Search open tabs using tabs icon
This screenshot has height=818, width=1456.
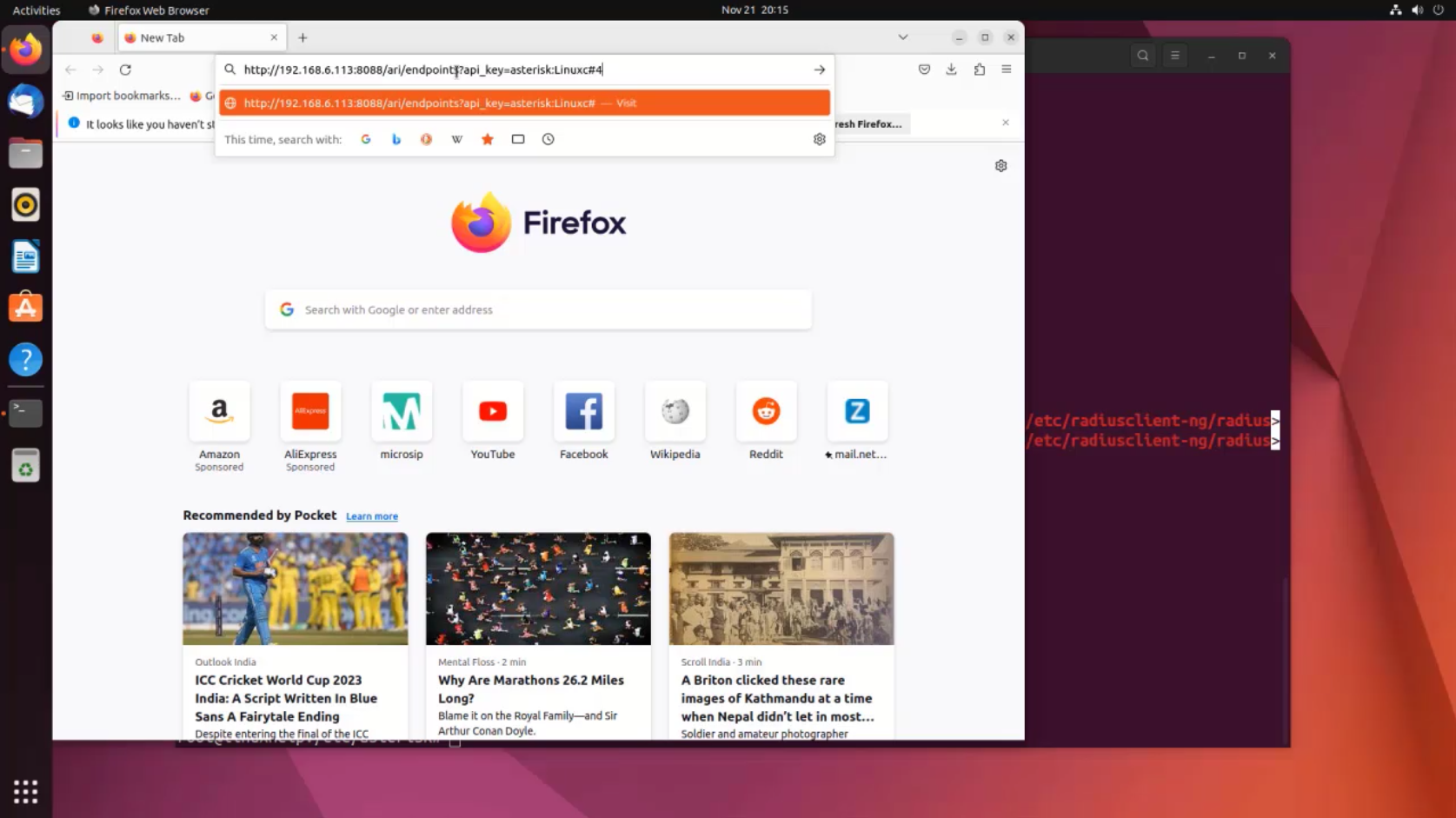[x=518, y=139]
